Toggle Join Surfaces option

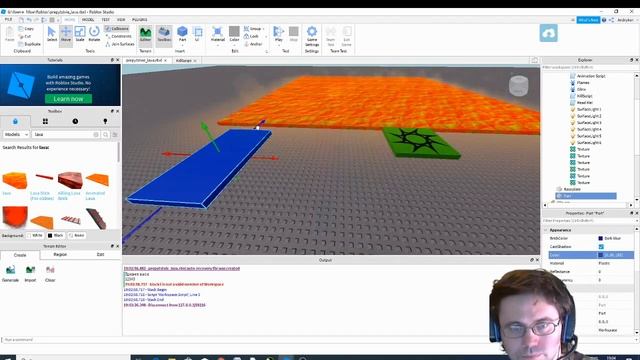120,44
